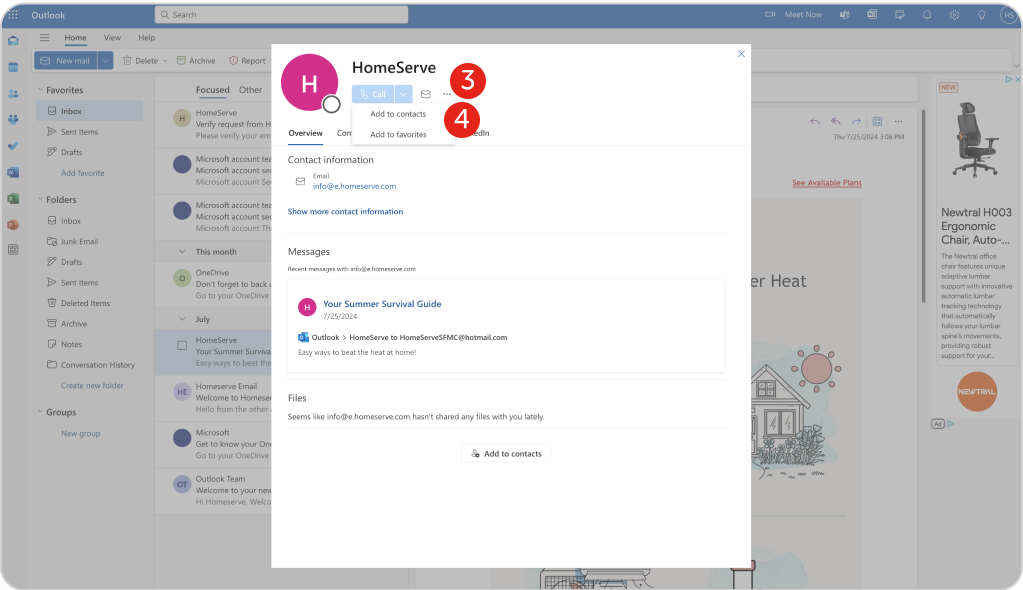
Task: Close the HomeServe contact card
Action: pyautogui.click(x=741, y=54)
